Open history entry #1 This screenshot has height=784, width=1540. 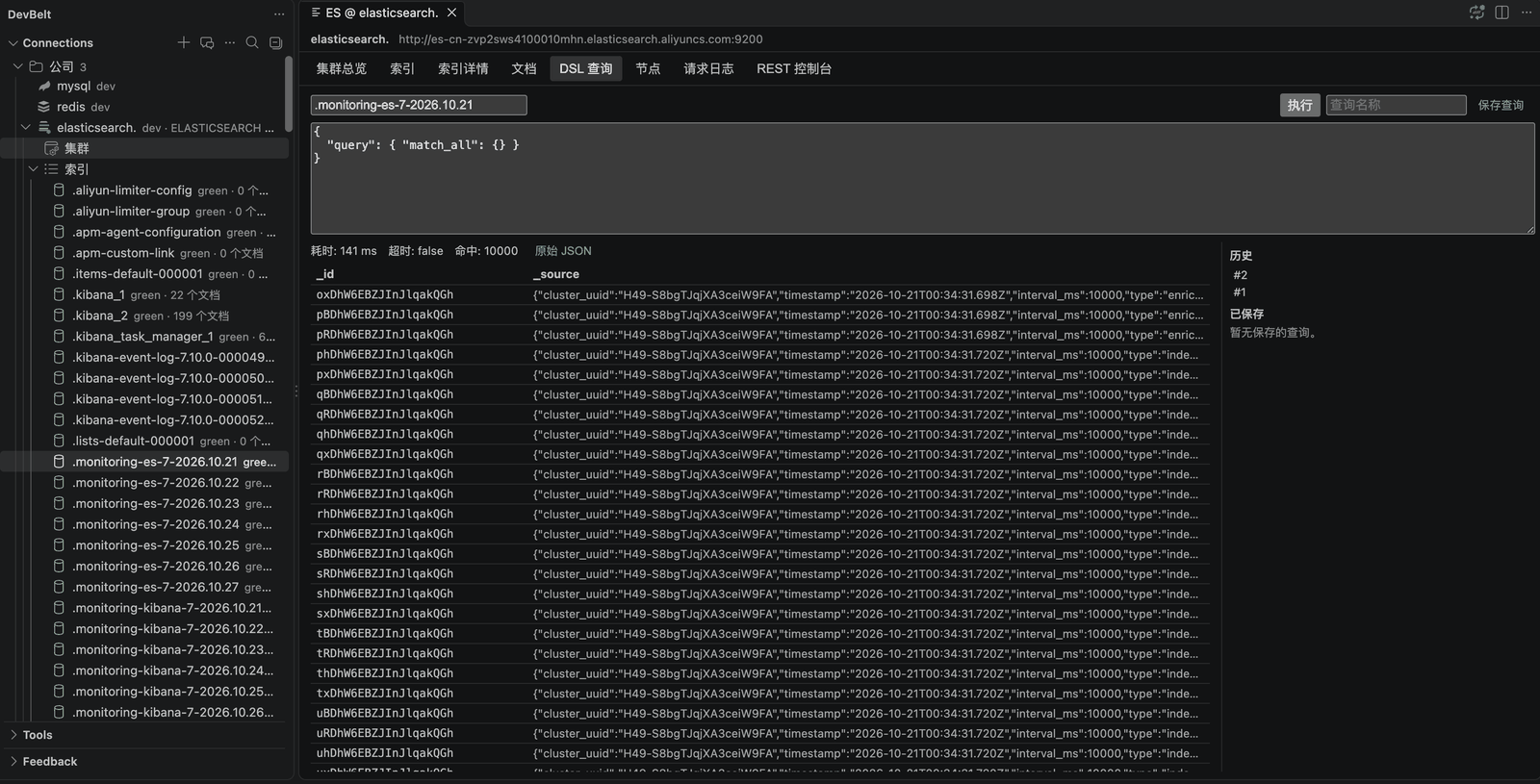pos(1240,292)
